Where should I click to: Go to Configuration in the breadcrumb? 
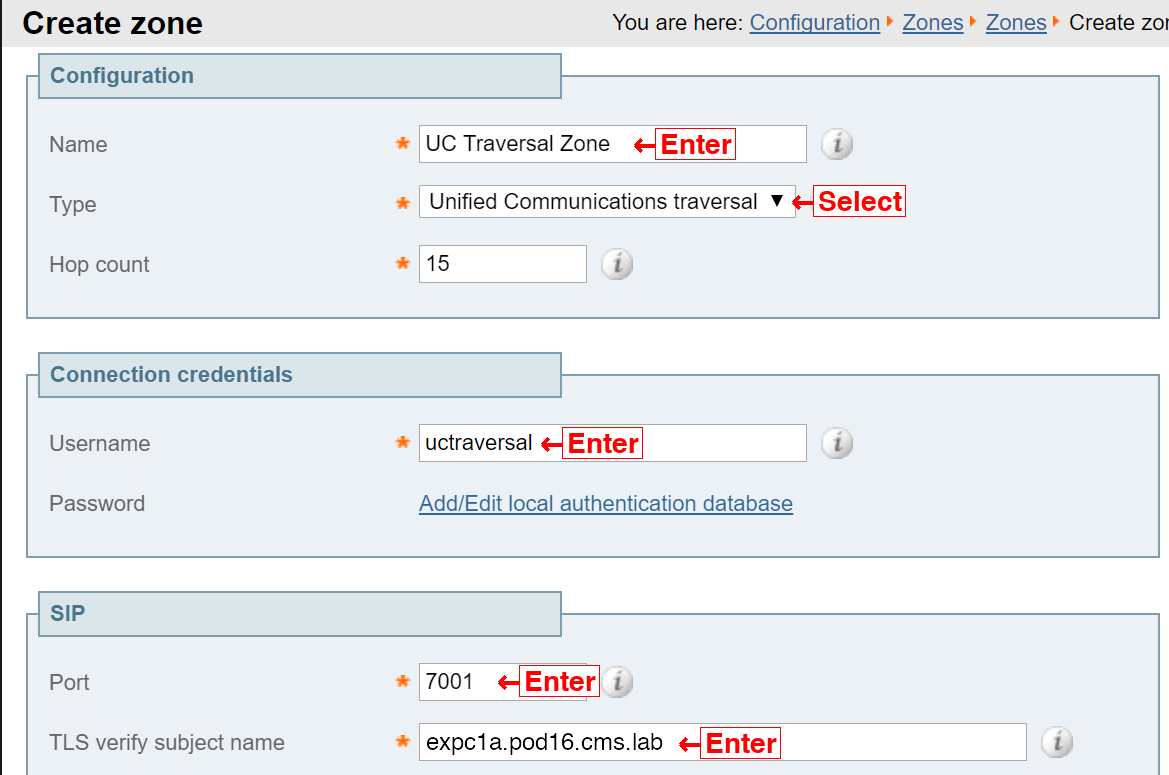pos(815,23)
